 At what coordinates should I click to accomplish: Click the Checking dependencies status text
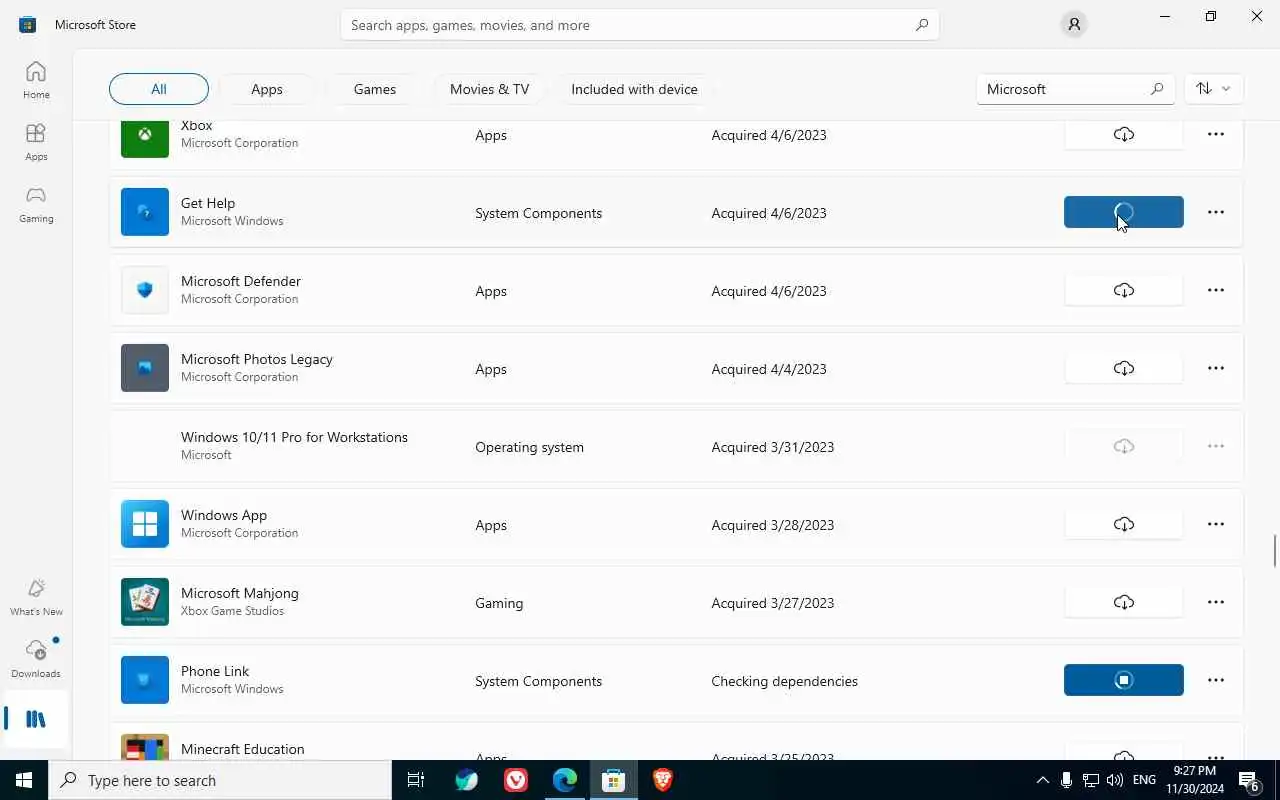[x=784, y=681]
